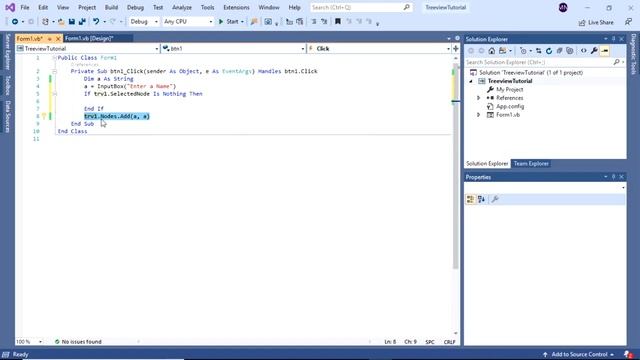Expand the References node in Solution Explorer
Viewport: 640px width, 360px height.
pos(478,98)
